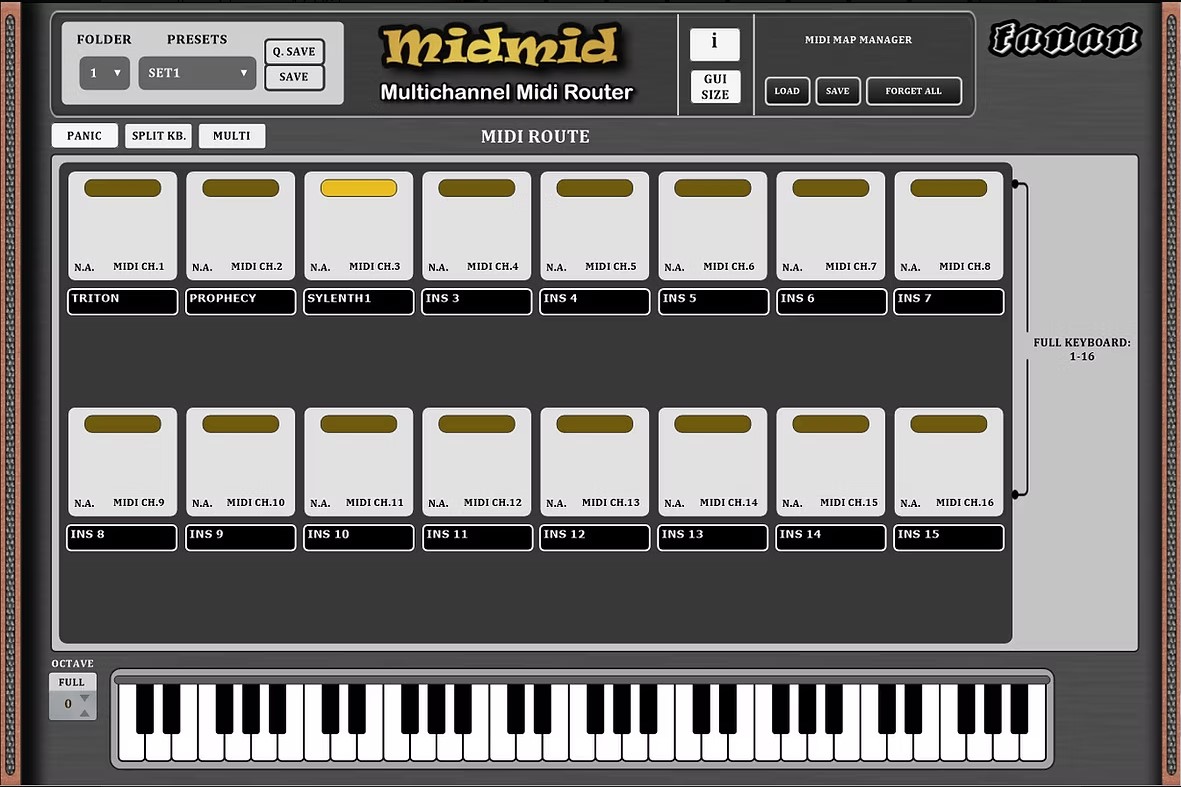Click the MIDI CH.14 activity indicator
The height and width of the screenshot is (787, 1181).
[712, 423]
